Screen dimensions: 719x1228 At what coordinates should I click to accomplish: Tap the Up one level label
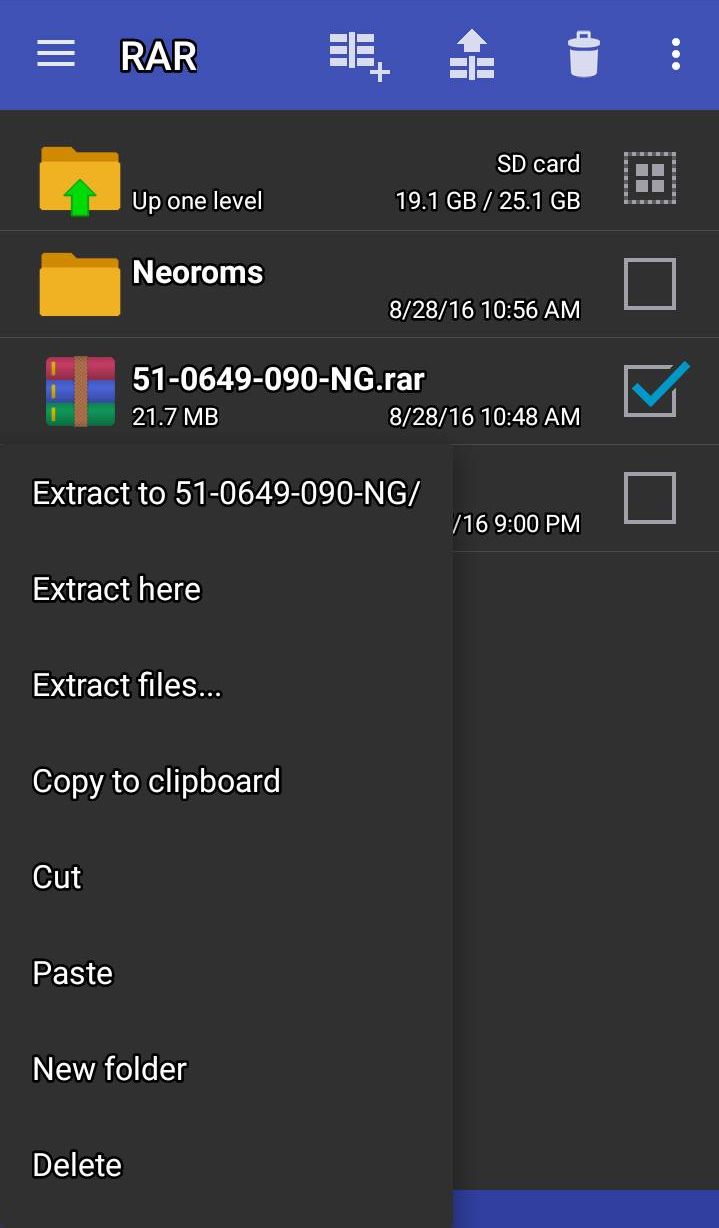[197, 201]
